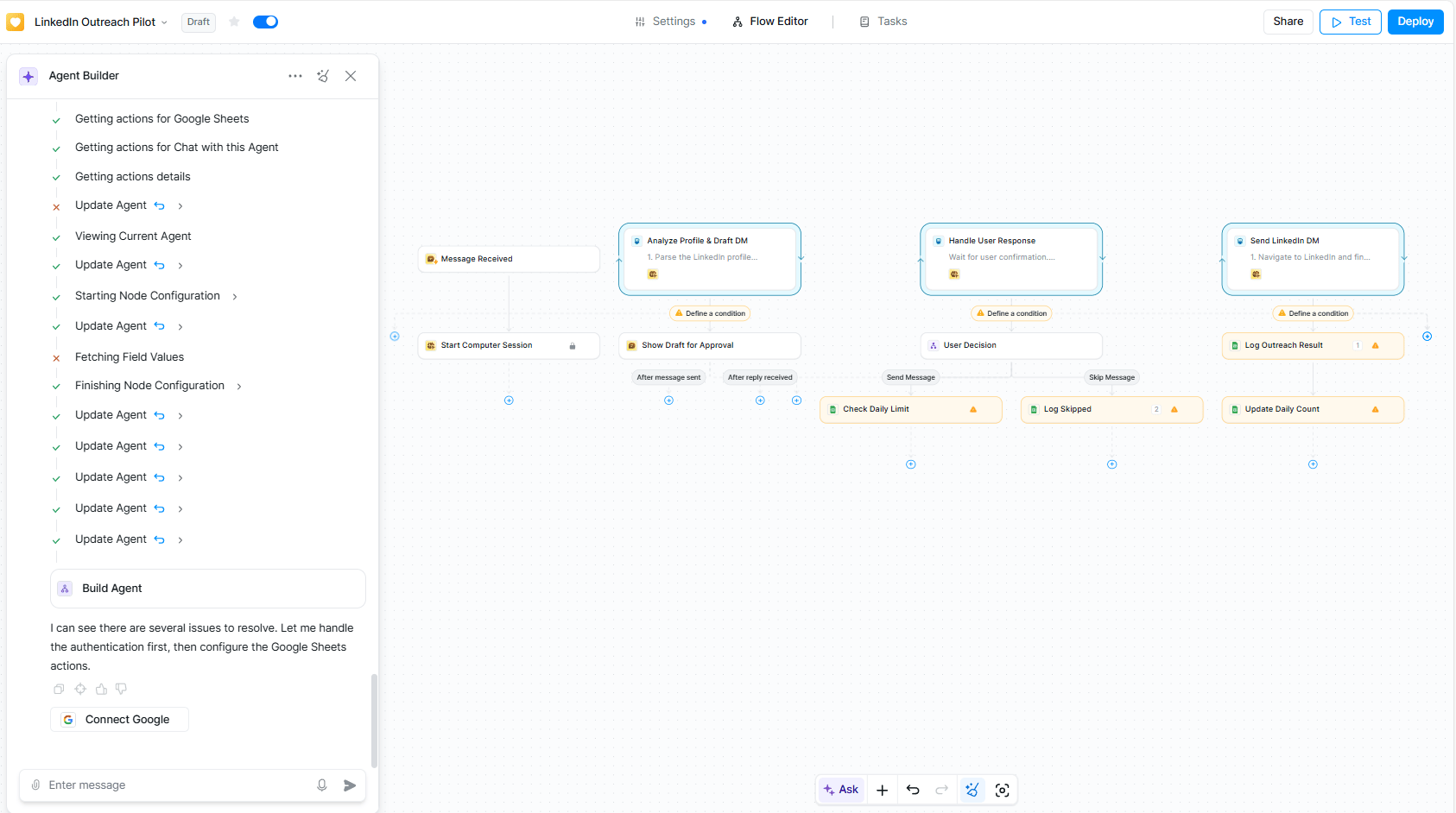Expand Update Agent step below Finishing Node Configuration

pyautogui.click(x=180, y=416)
